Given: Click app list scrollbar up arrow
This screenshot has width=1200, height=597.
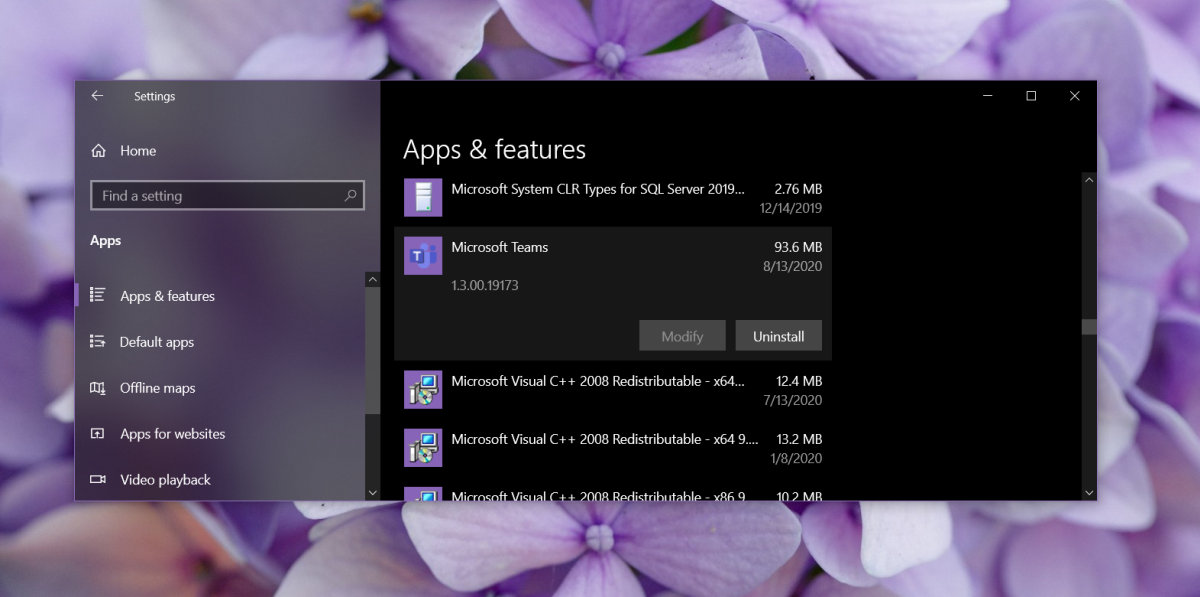Looking at the screenshot, I should 1089,180.
